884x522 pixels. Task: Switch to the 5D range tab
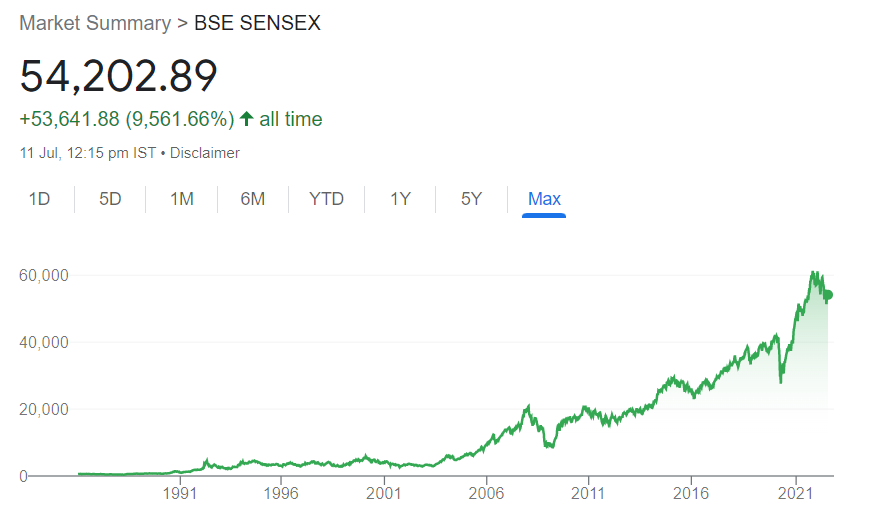point(110,199)
